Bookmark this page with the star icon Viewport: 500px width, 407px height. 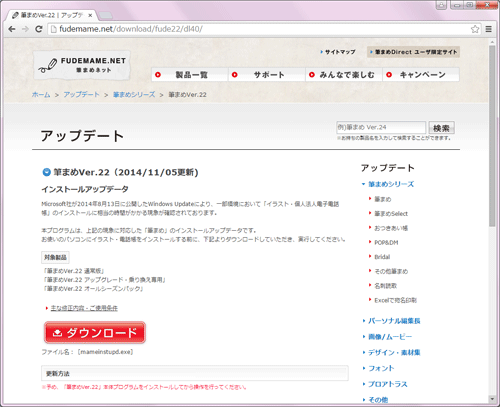(475, 29)
